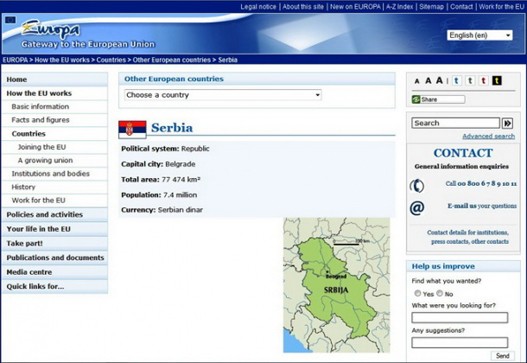Open Facts and figures sidebar item

[55, 120]
